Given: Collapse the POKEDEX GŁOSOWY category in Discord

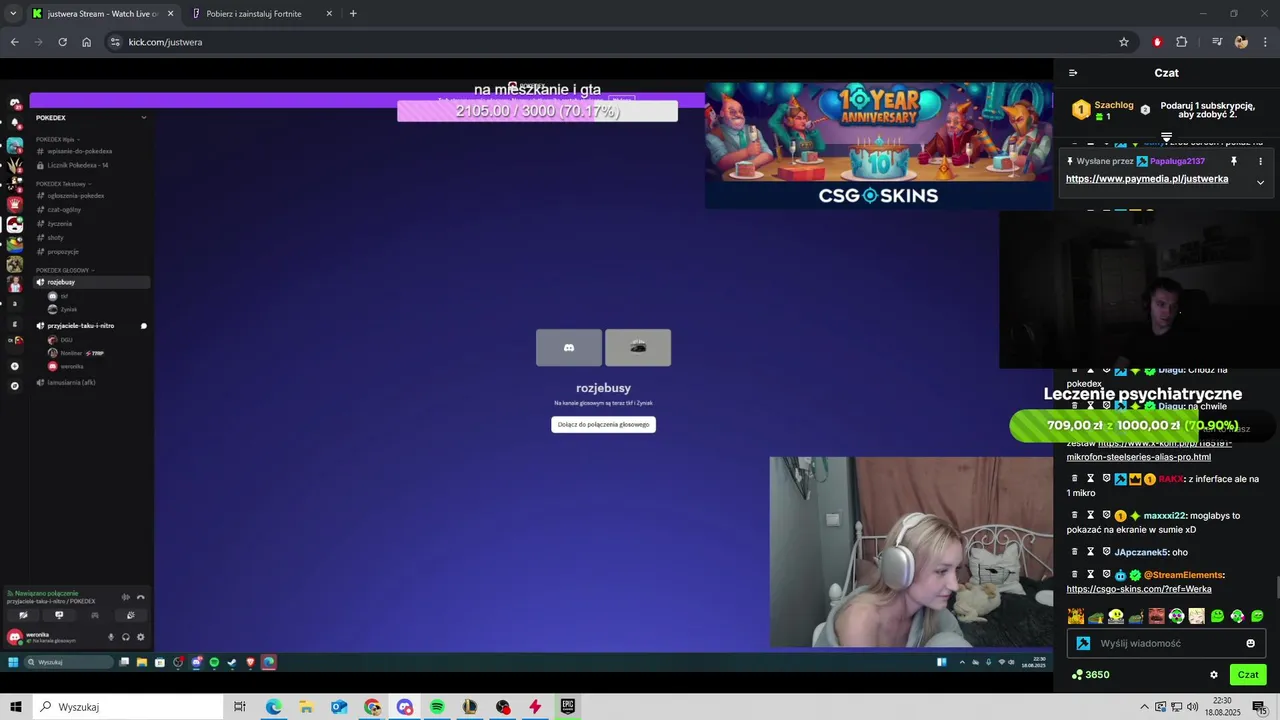Looking at the screenshot, I should click(x=66, y=270).
